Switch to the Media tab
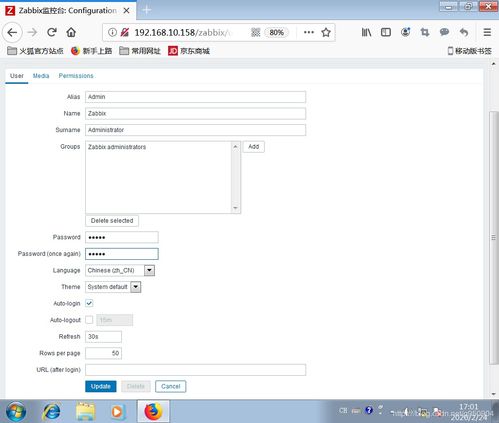499x423 pixels. click(x=41, y=76)
